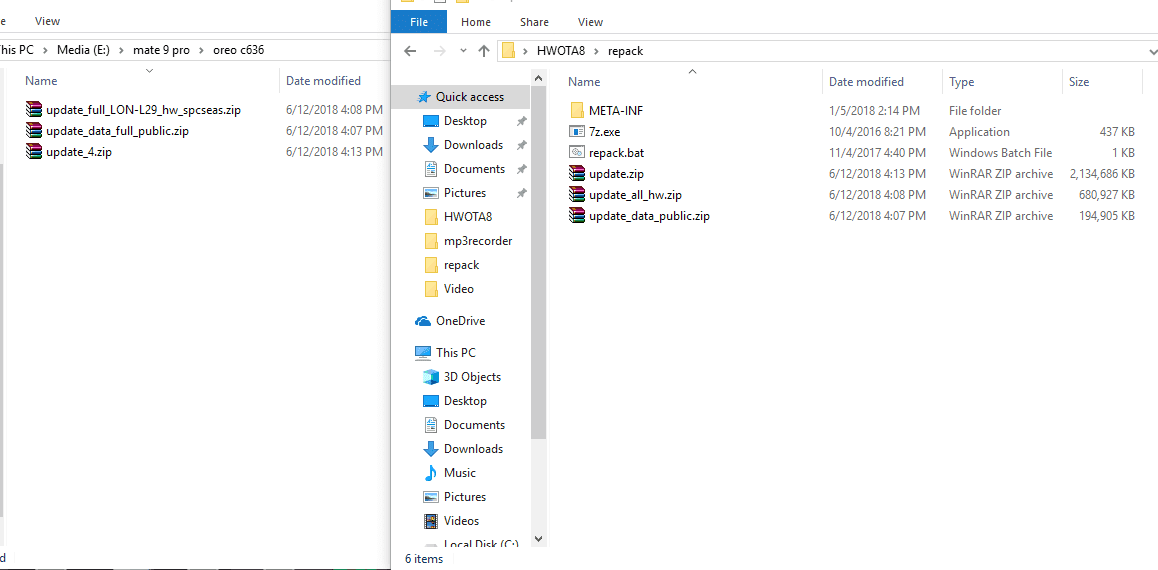Open HWOTA8 folder in sidebar

click(x=467, y=216)
